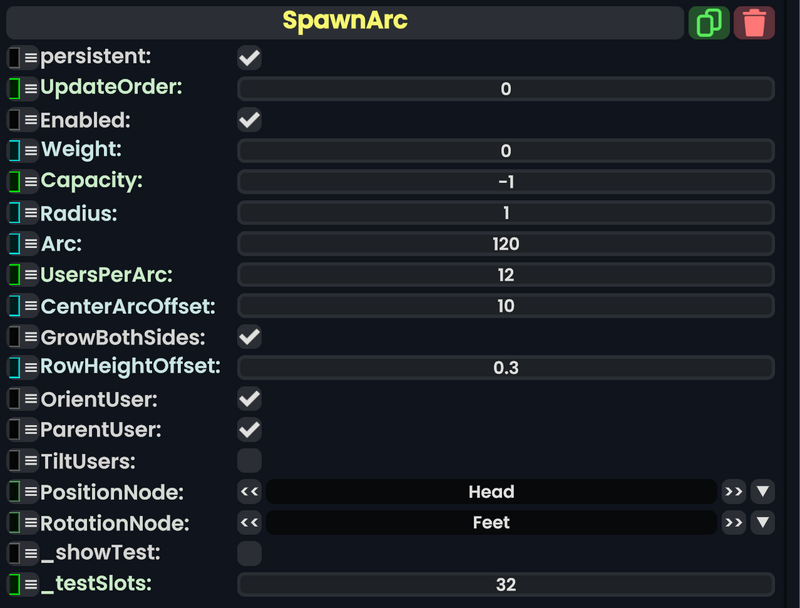Uncheck the persistent checkbox
Screen dimensions: 800x608
click(x=247, y=57)
